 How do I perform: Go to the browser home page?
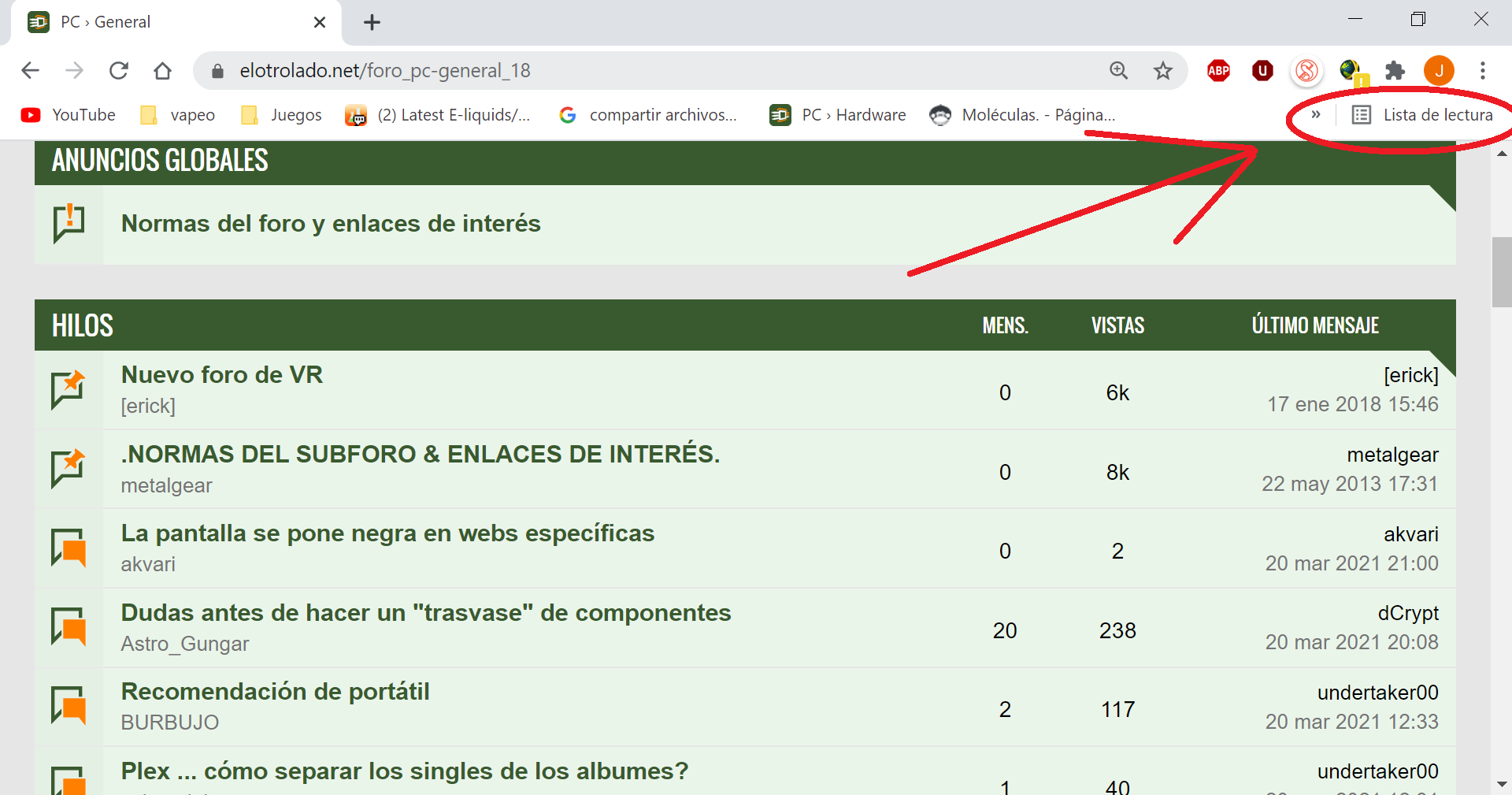tap(163, 71)
